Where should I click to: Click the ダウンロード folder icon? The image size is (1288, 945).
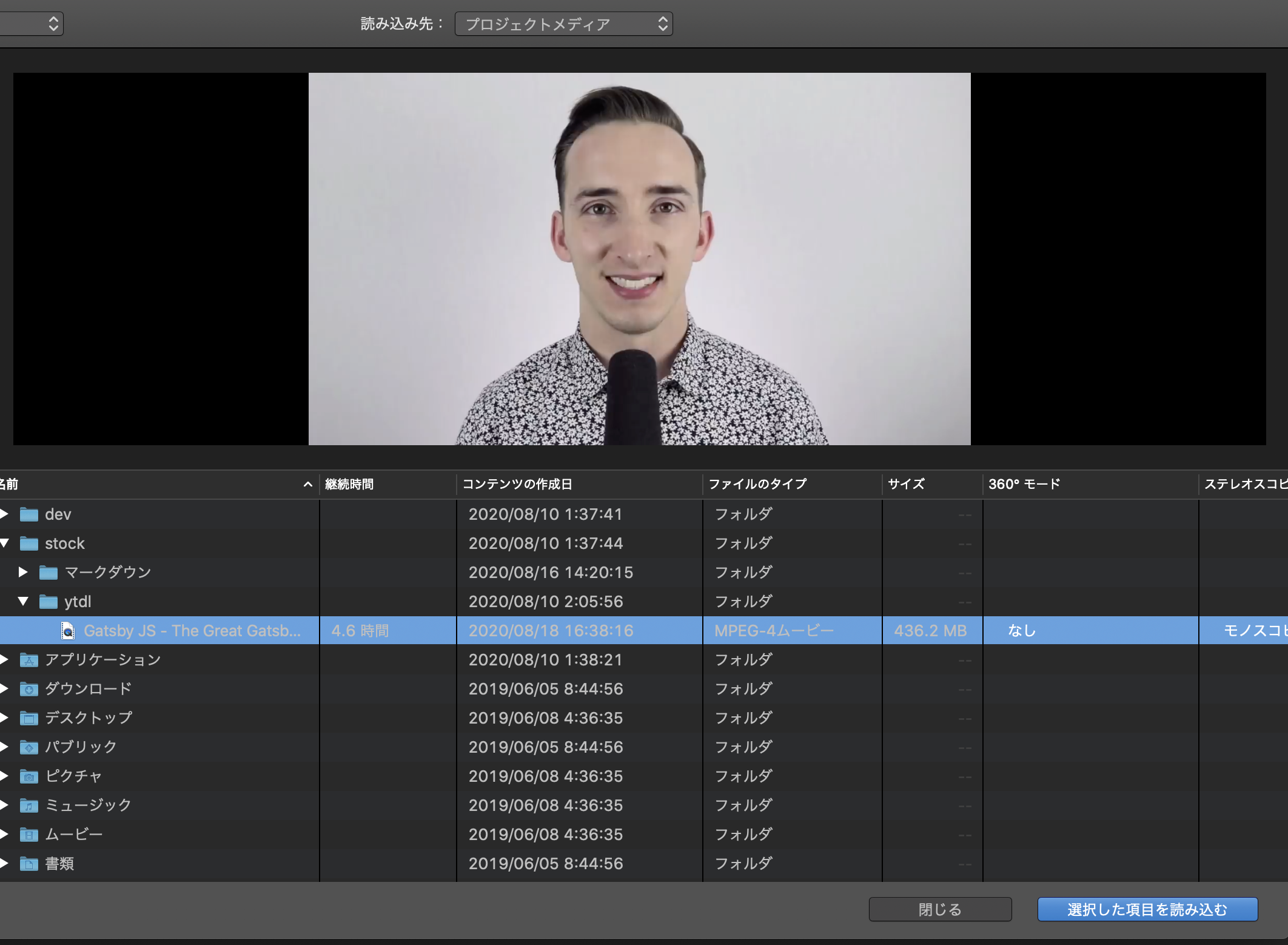pos(29,689)
